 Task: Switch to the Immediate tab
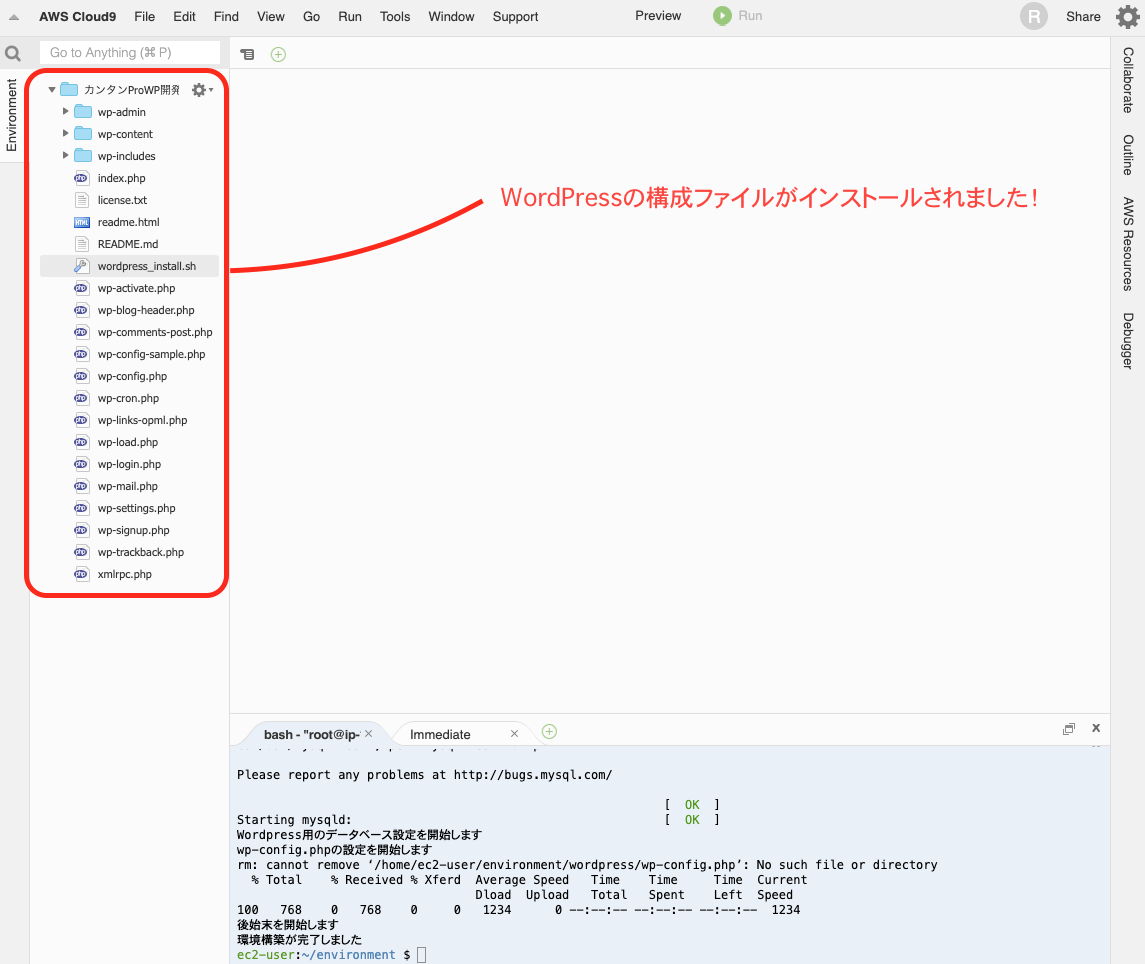pyautogui.click(x=440, y=734)
